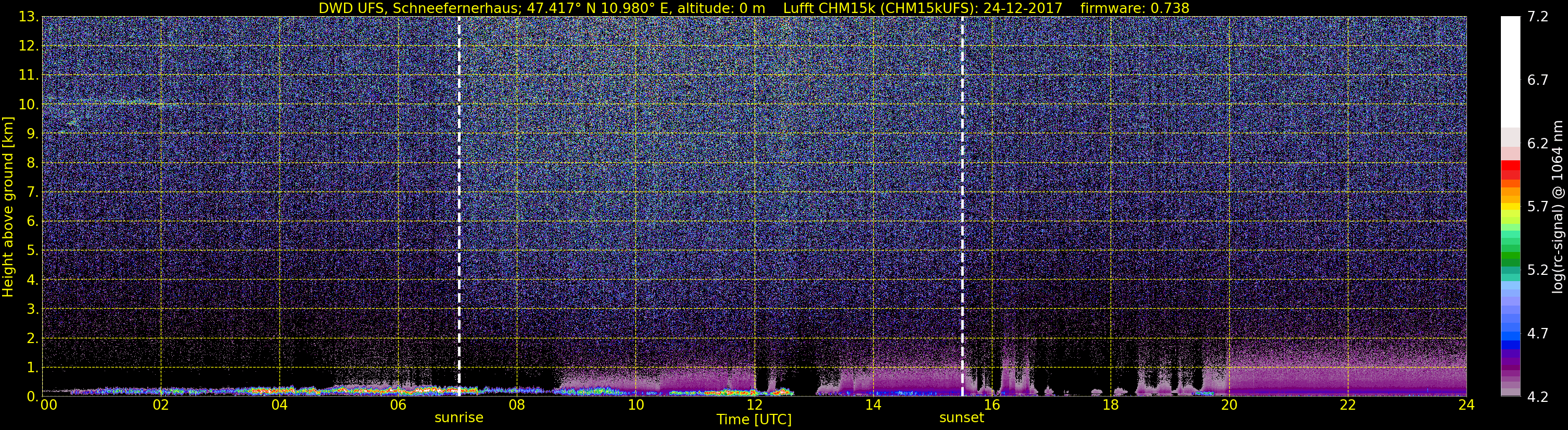Click the height axis tick label '11.'
The height and width of the screenshot is (430, 1568).
pos(29,75)
